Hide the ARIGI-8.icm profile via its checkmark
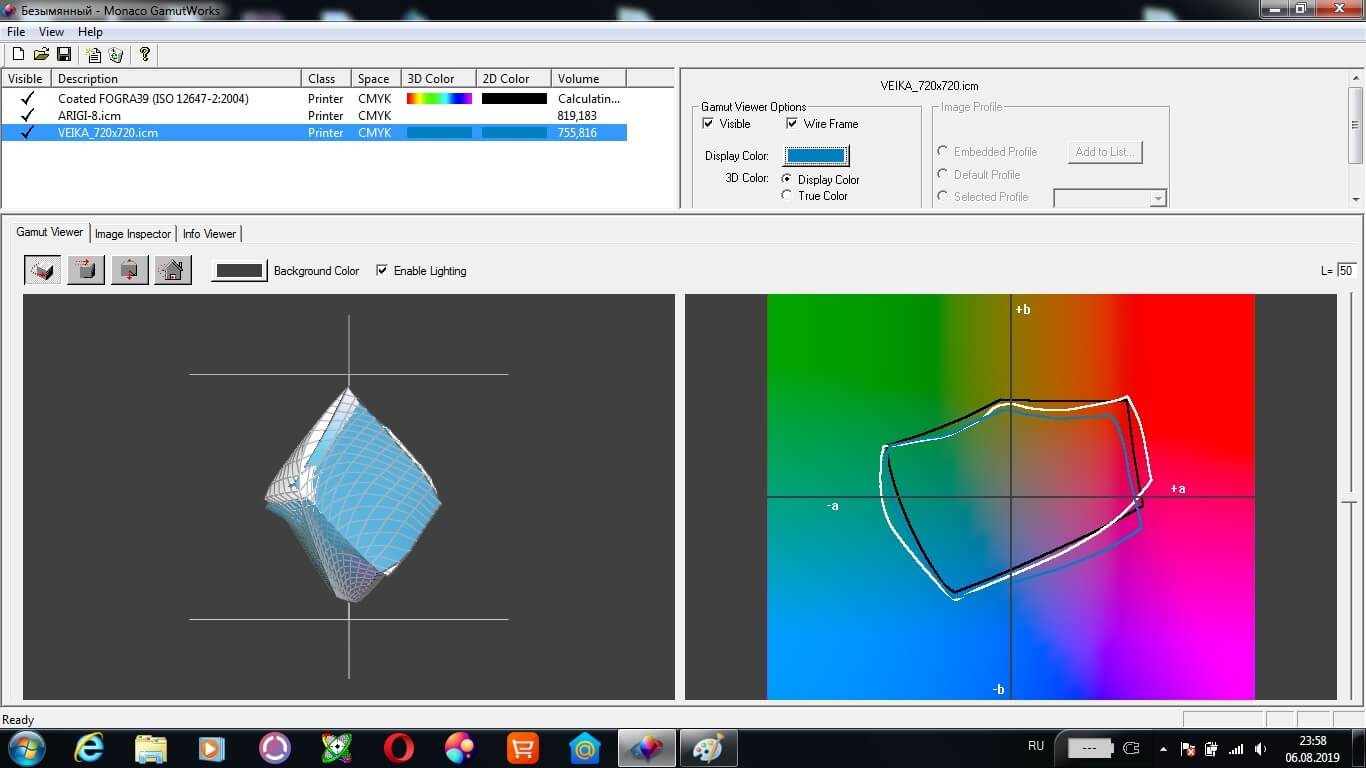Screen dimensions: 1366x768 click(x=27, y=115)
